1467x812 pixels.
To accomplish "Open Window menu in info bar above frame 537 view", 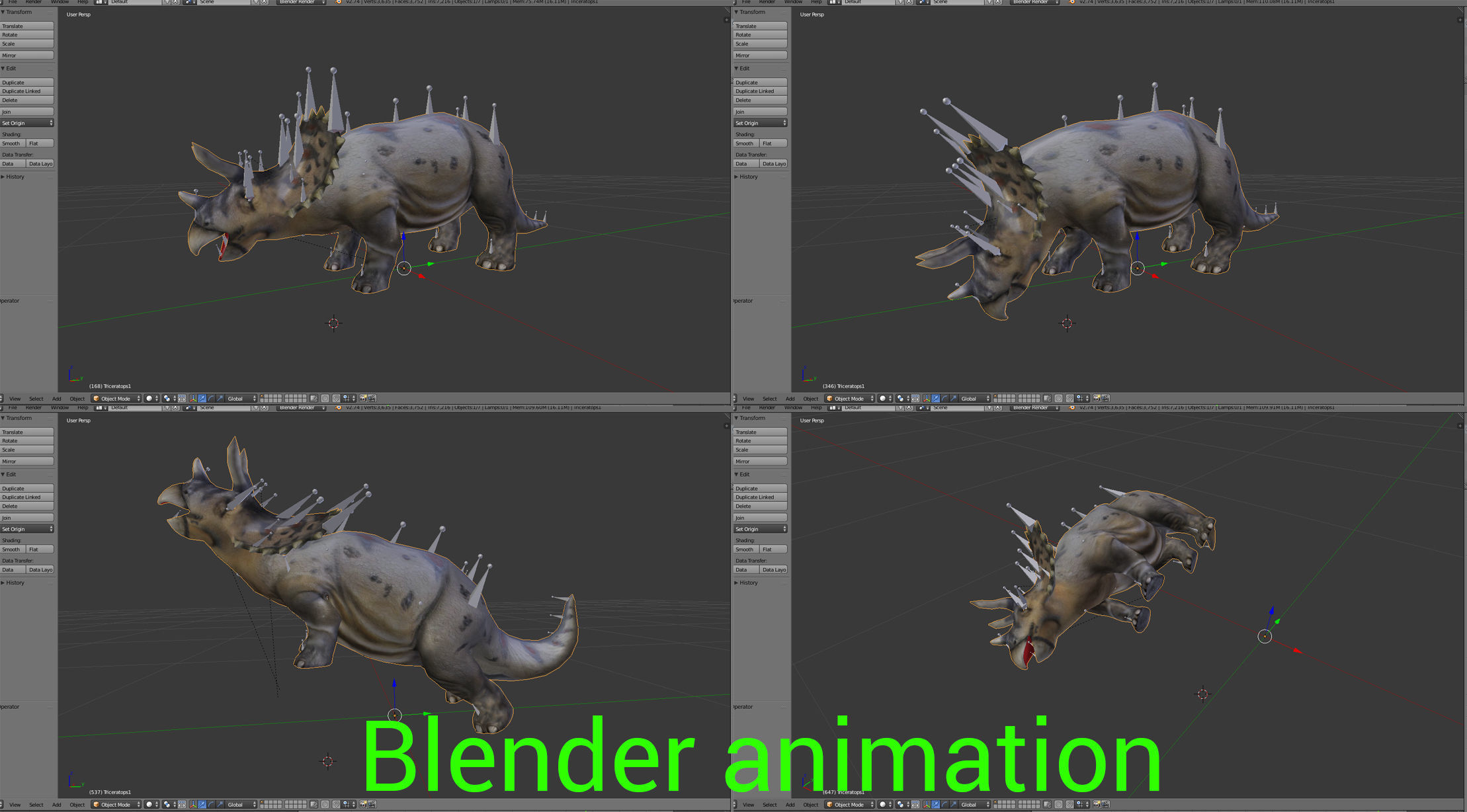I will point(60,407).
